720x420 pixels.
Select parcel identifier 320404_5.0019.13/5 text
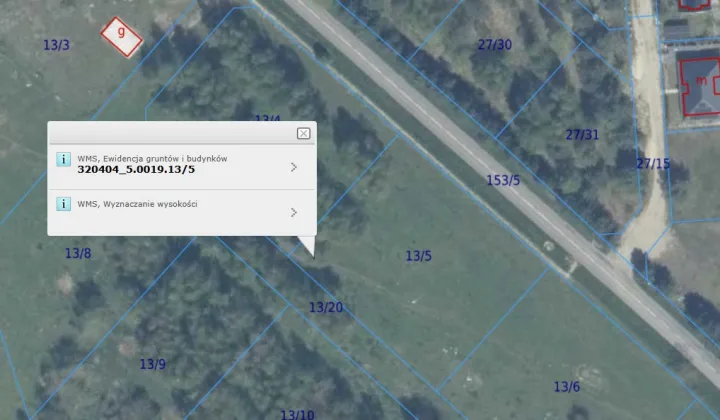point(136,169)
